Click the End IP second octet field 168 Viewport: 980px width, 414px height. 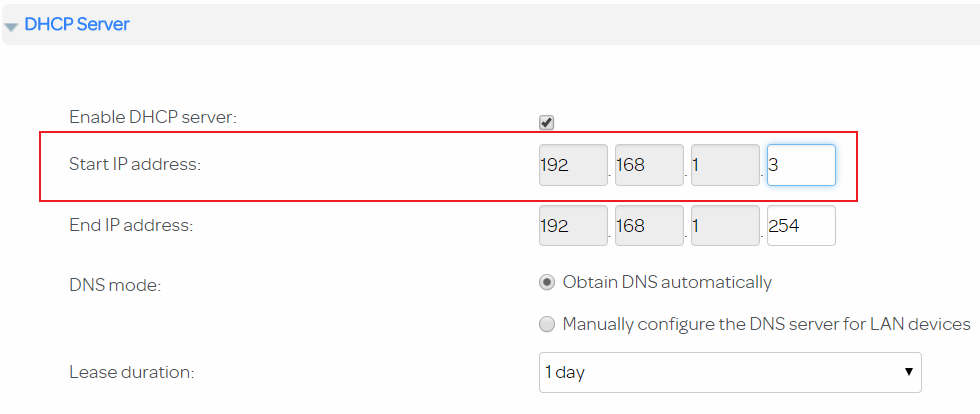click(x=649, y=226)
